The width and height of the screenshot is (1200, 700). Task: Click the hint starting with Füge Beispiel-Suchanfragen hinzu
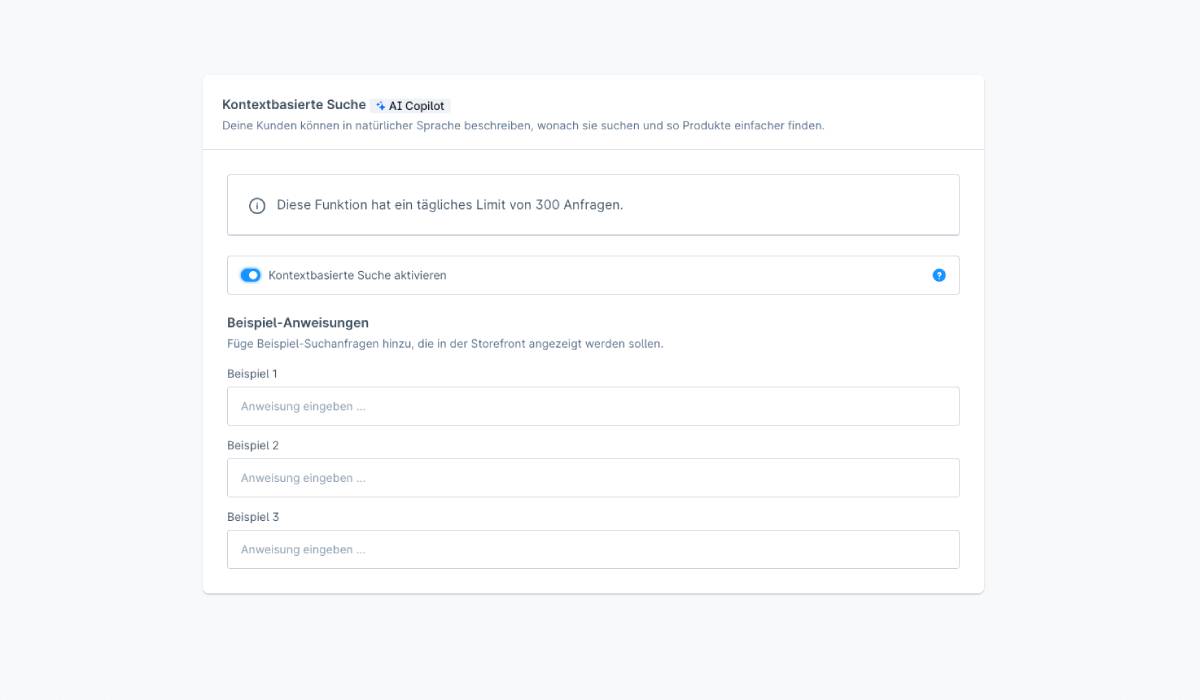[445, 343]
